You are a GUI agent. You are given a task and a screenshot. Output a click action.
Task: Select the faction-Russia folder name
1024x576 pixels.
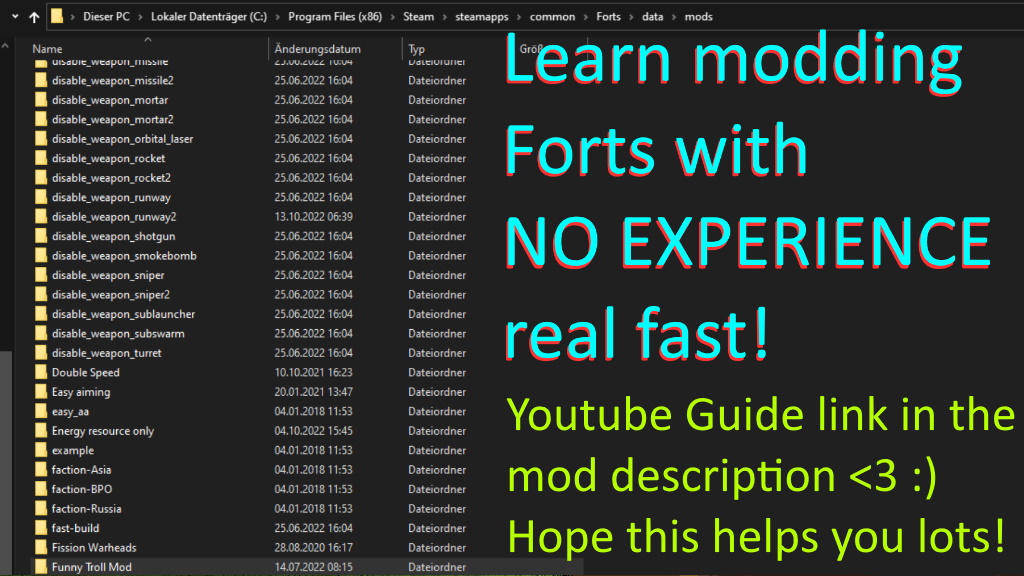tap(86, 509)
